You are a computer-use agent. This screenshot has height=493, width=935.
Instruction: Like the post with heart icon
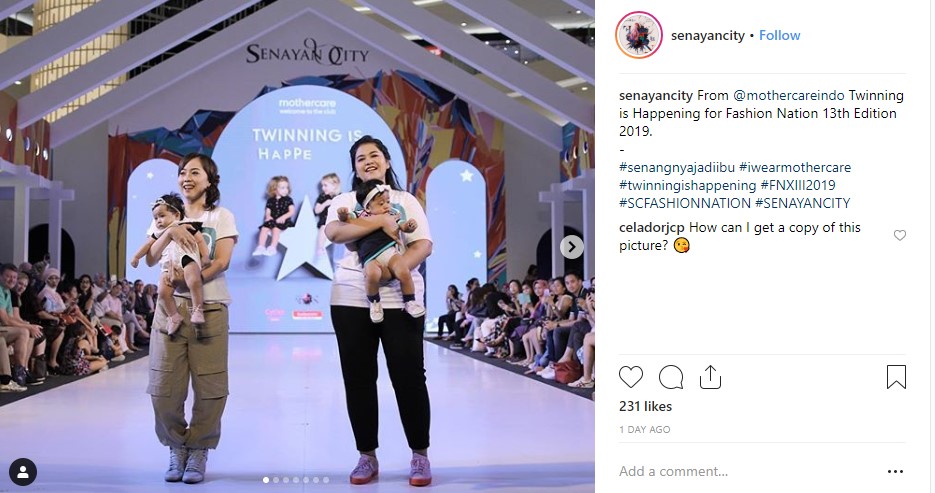(x=631, y=377)
